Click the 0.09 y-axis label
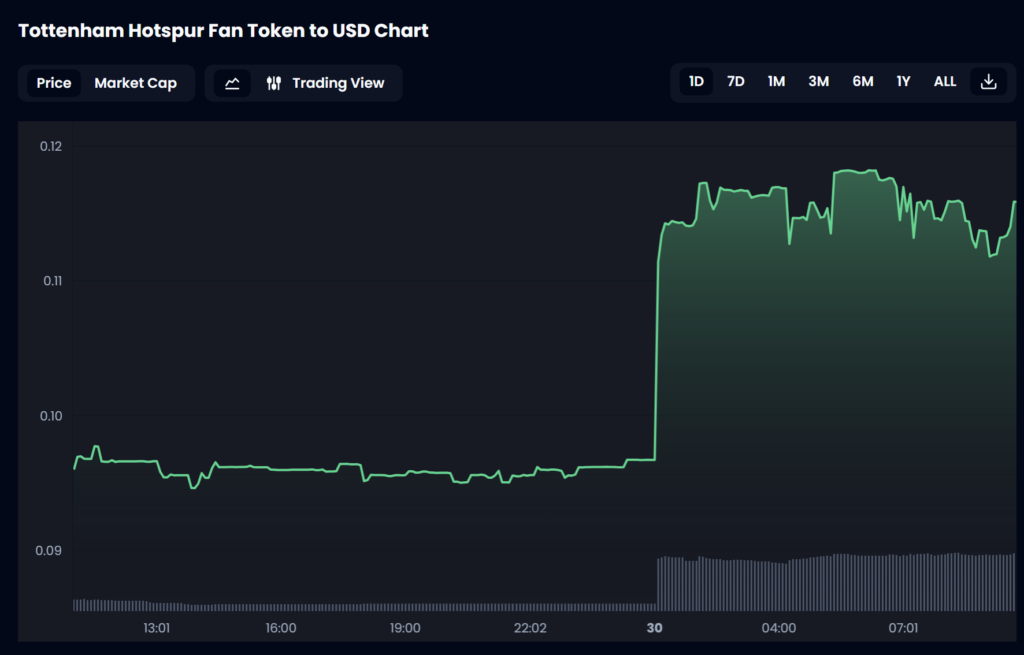The image size is (1024, 655). [48, 551]
